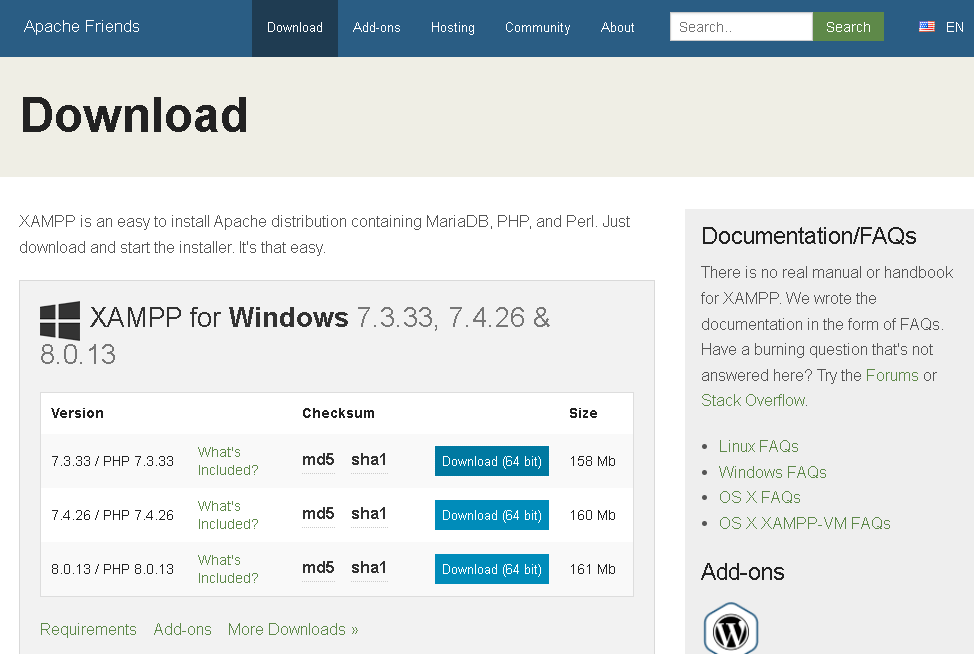
Task: Open the Download nav tab
Action: pyautogui.click(x=294, y=28)
